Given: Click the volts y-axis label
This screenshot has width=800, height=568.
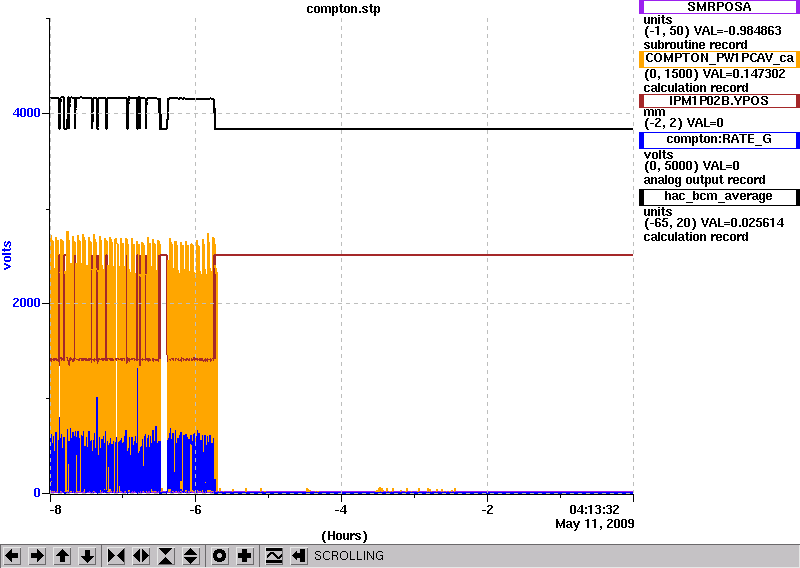Looking at the screenshot, I should (x=8, y=255).
